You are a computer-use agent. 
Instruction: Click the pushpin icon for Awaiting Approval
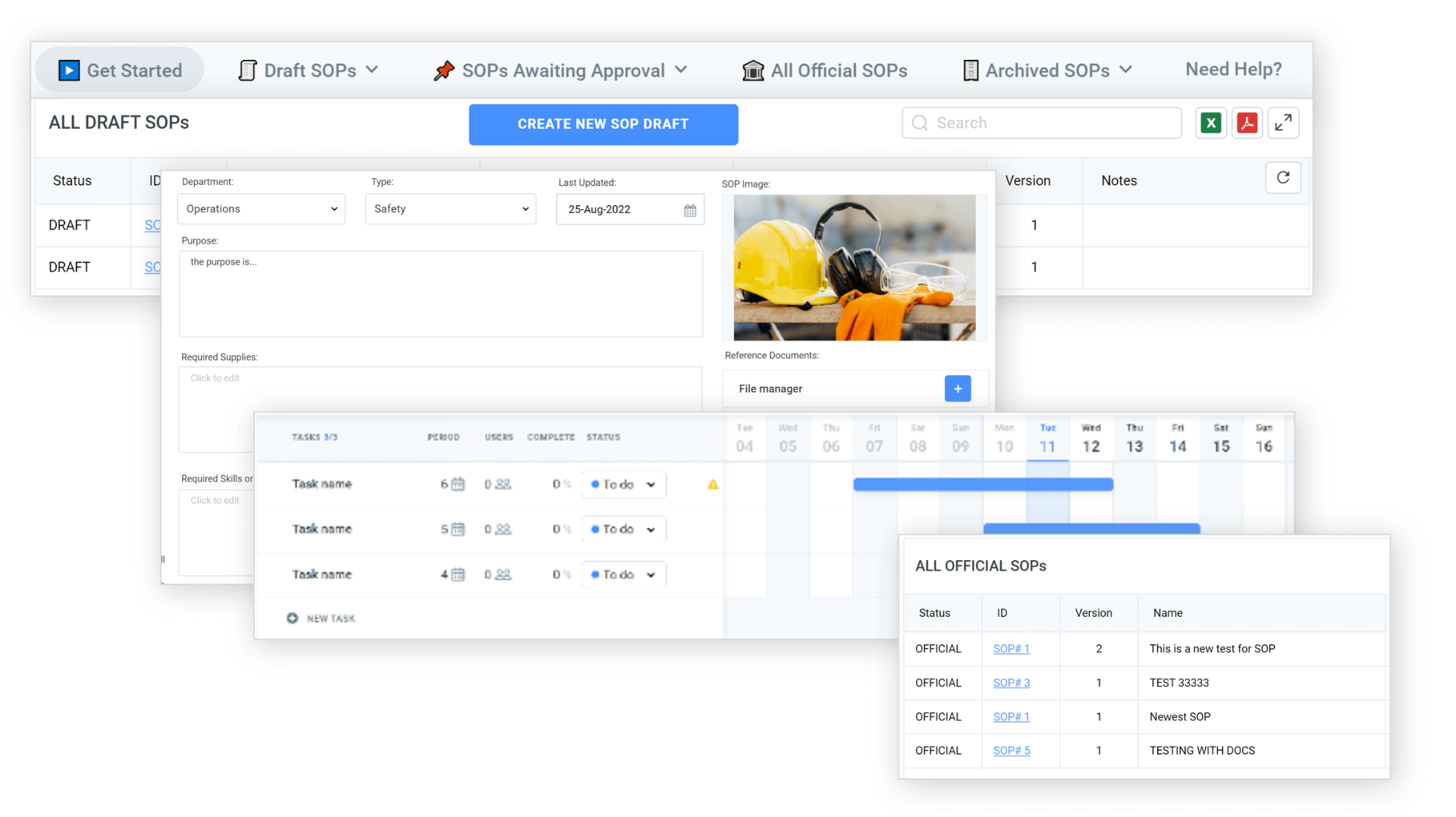coord(444,70)
